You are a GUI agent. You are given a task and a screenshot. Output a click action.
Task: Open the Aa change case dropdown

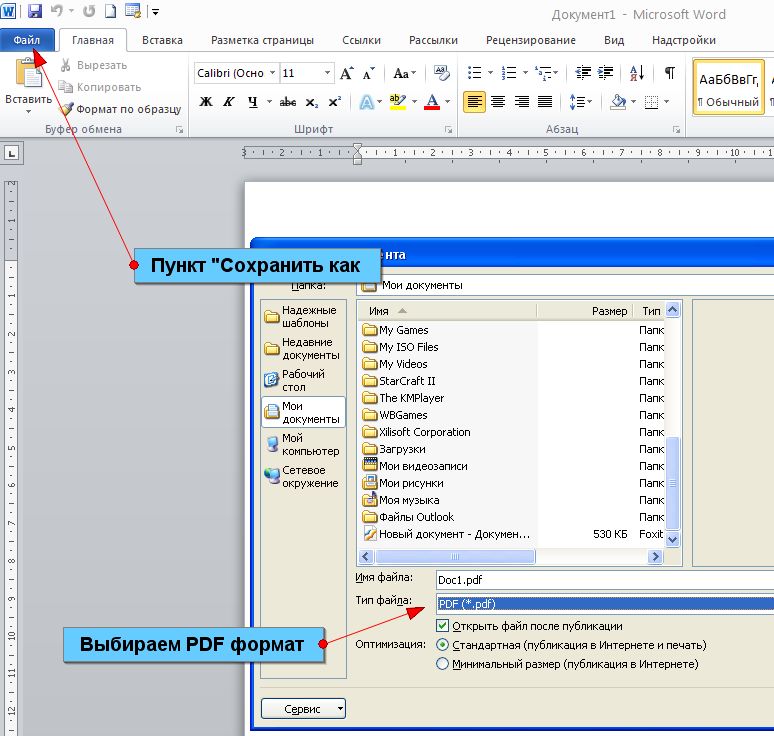tap(404, 74)
